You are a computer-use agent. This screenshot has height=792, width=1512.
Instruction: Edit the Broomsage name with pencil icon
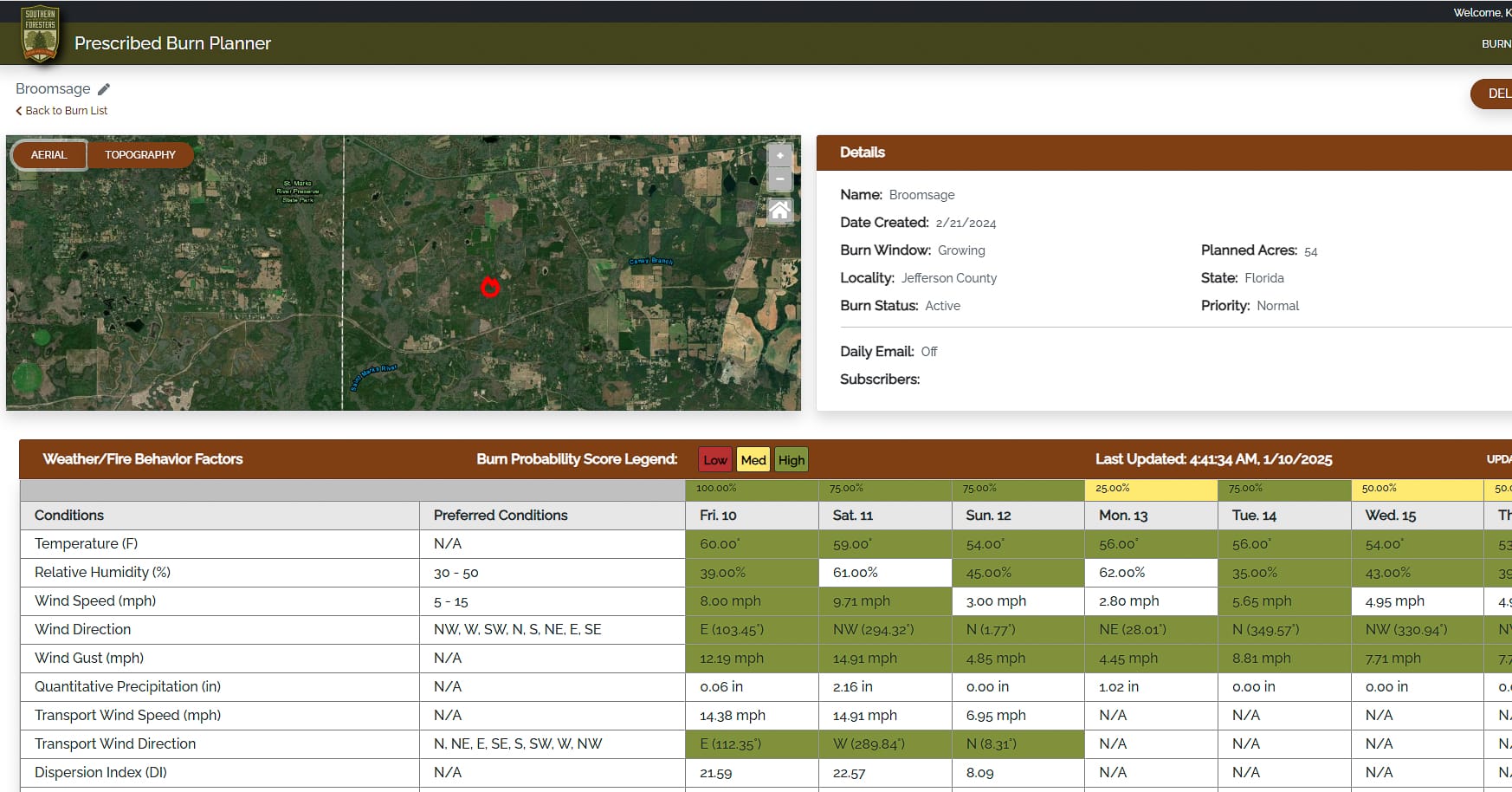pos(104,89)
